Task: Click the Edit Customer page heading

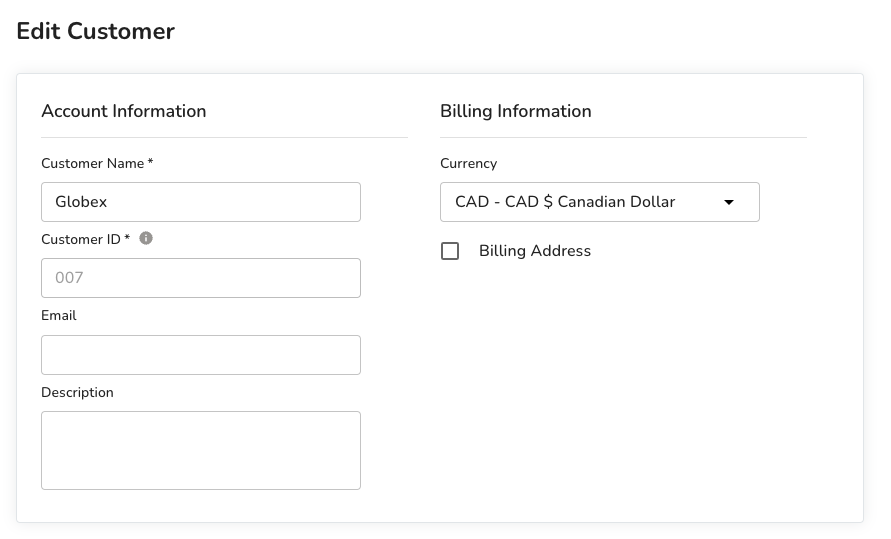Action: tap(96, 32)
